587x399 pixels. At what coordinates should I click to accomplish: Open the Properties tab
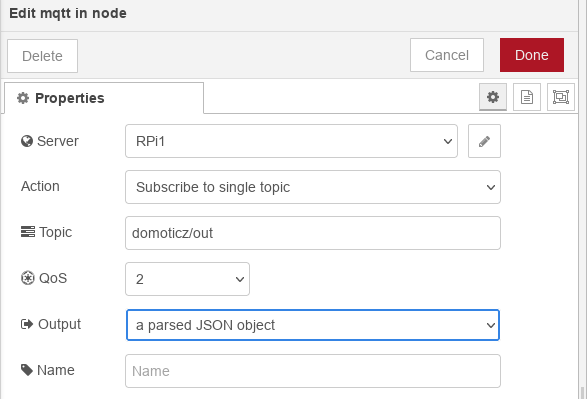104,98
